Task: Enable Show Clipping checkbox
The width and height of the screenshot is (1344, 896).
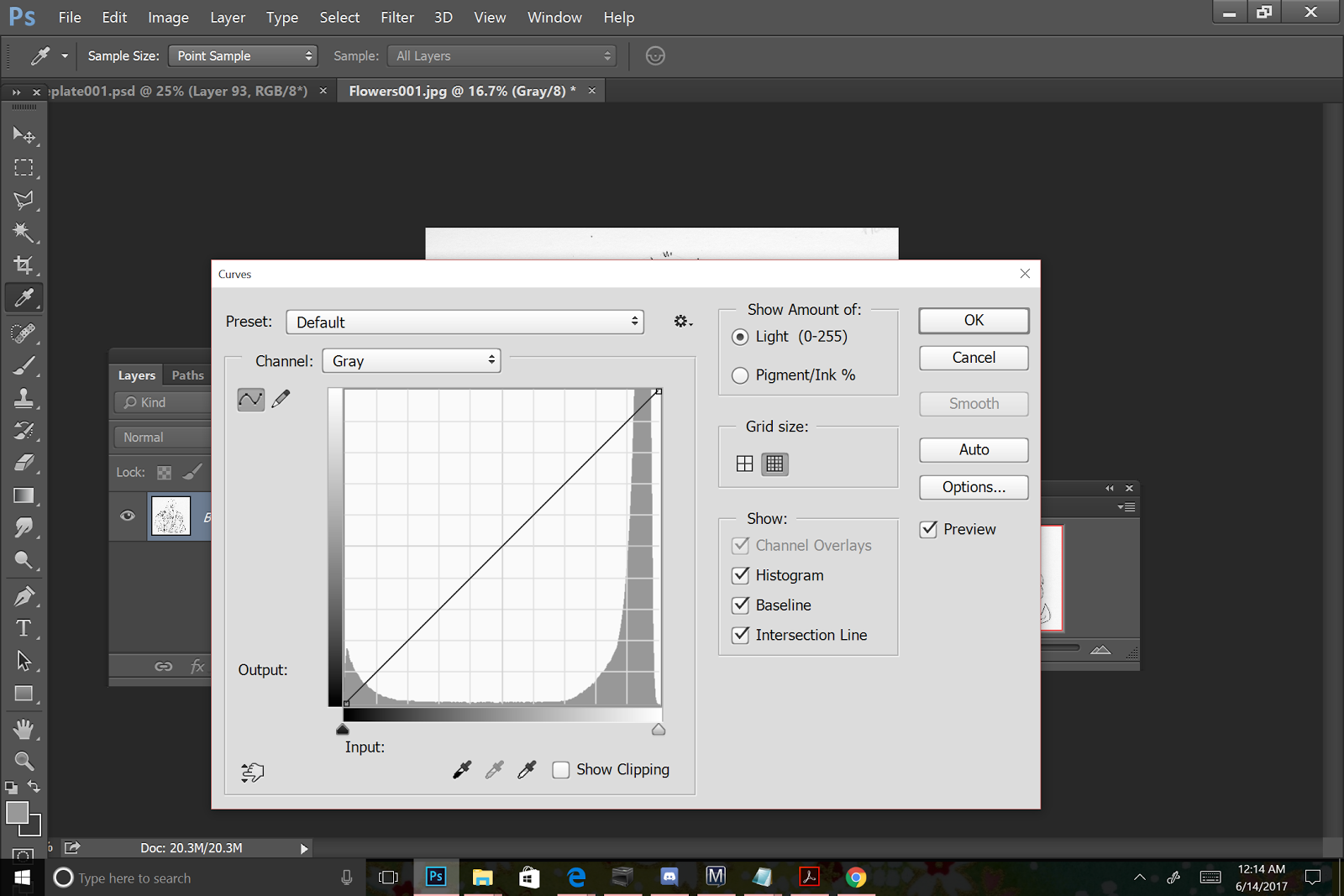Action: (x=561, y=770)
